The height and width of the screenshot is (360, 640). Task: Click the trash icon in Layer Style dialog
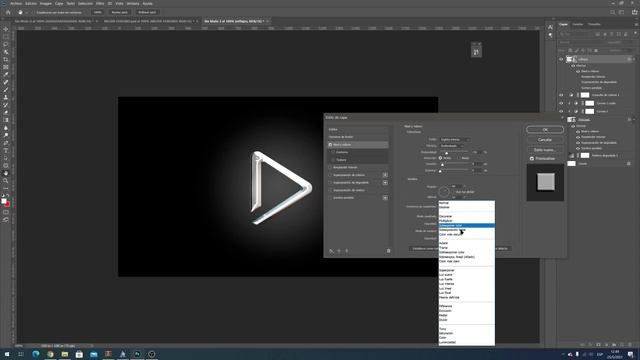[389, 251]
